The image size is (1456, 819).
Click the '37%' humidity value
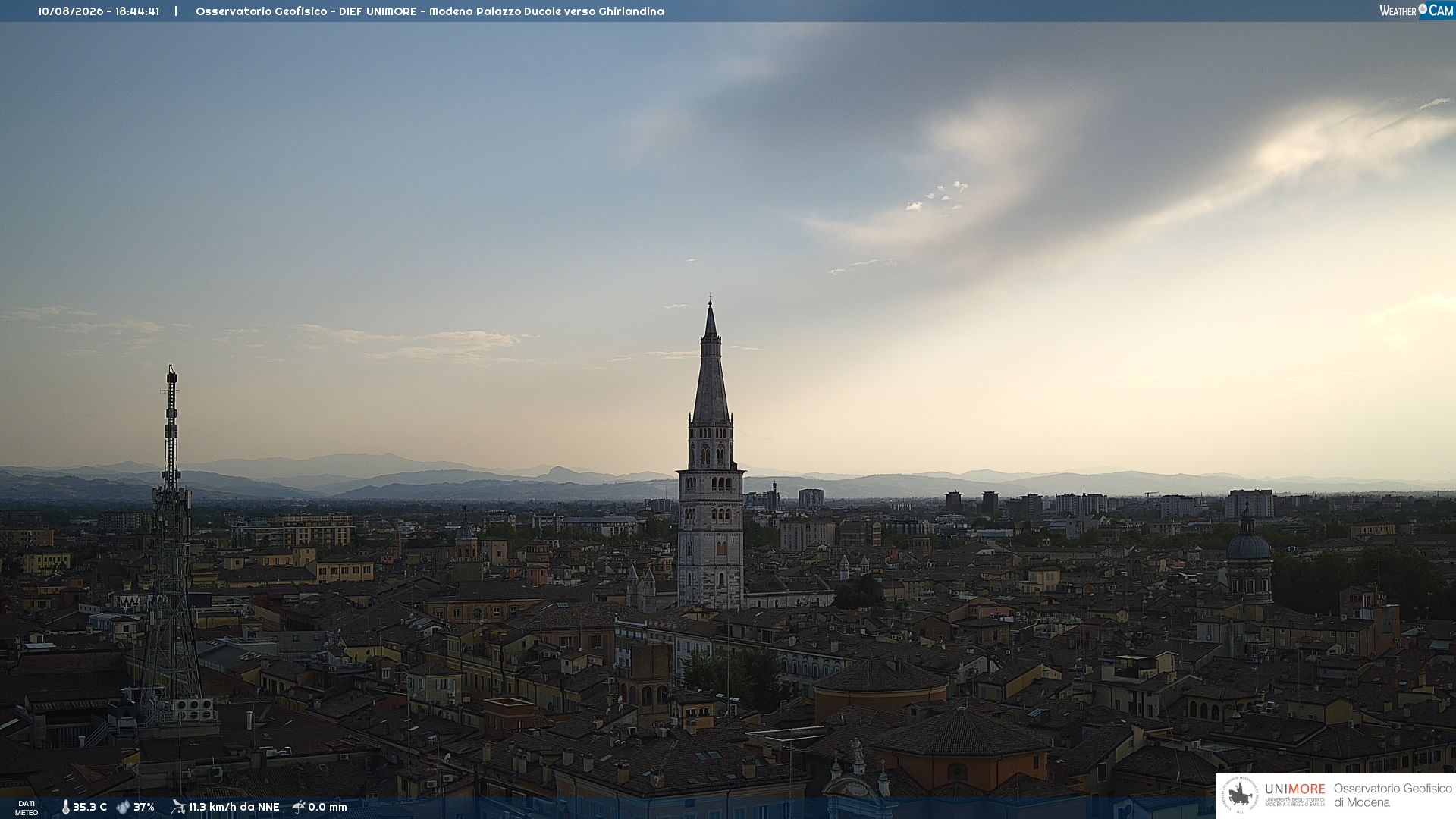point(144,808)
